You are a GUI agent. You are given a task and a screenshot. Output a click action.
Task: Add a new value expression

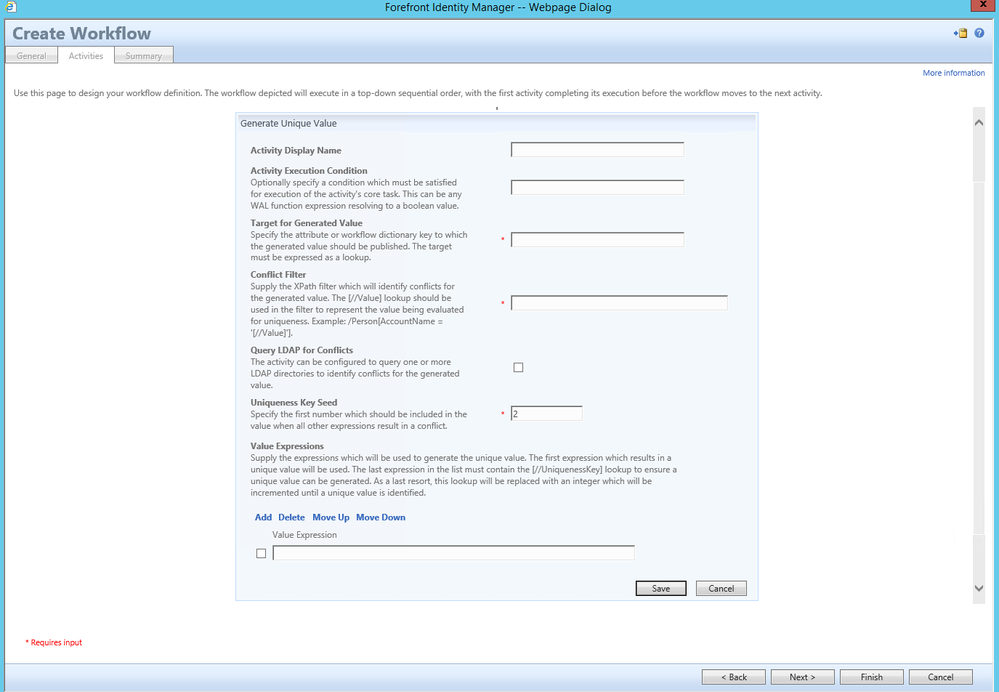(x=263, y=517)
